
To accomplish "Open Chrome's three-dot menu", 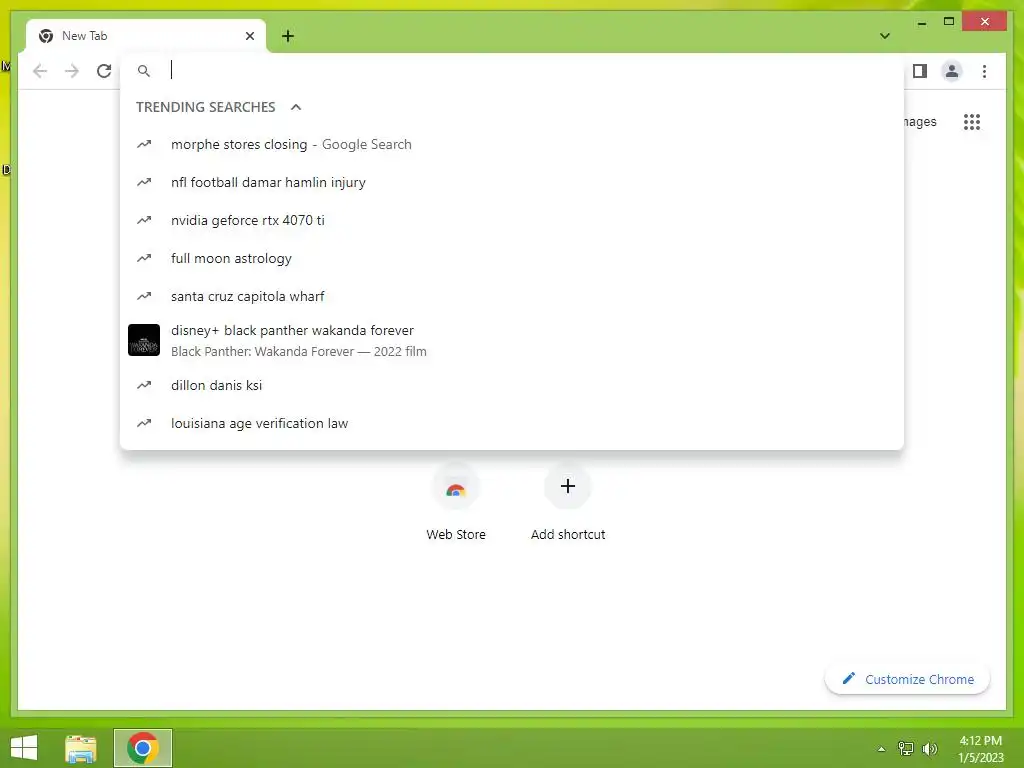I will [984, 71].
